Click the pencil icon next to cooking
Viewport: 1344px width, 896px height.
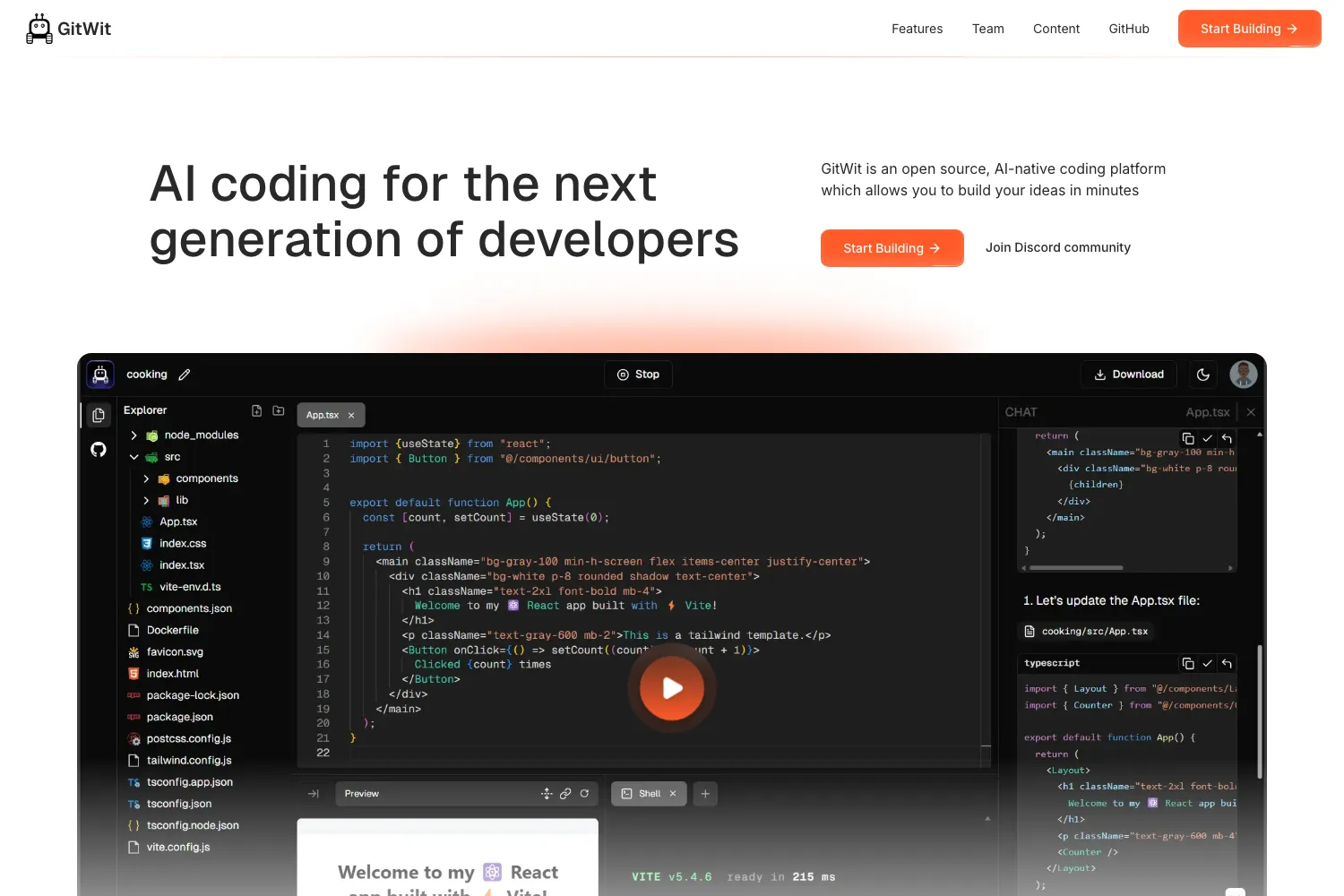point(185,375)
